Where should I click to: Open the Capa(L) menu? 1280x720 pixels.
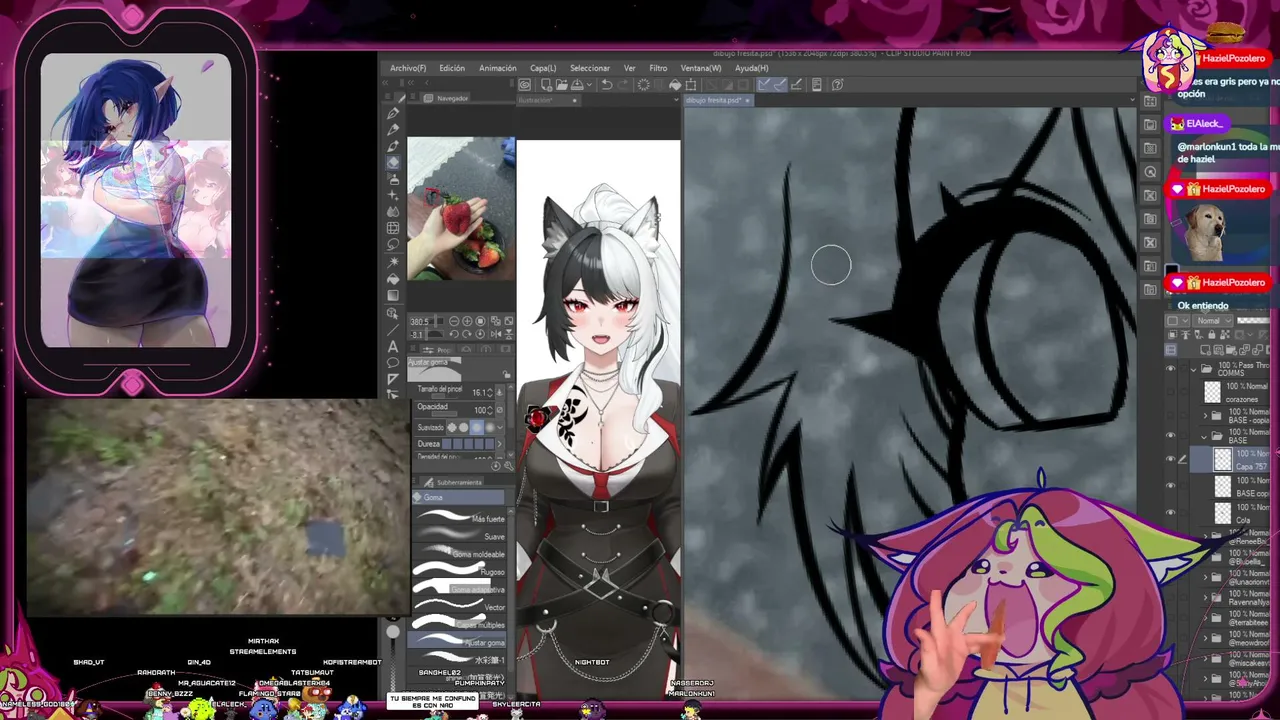tap(543, 68)
